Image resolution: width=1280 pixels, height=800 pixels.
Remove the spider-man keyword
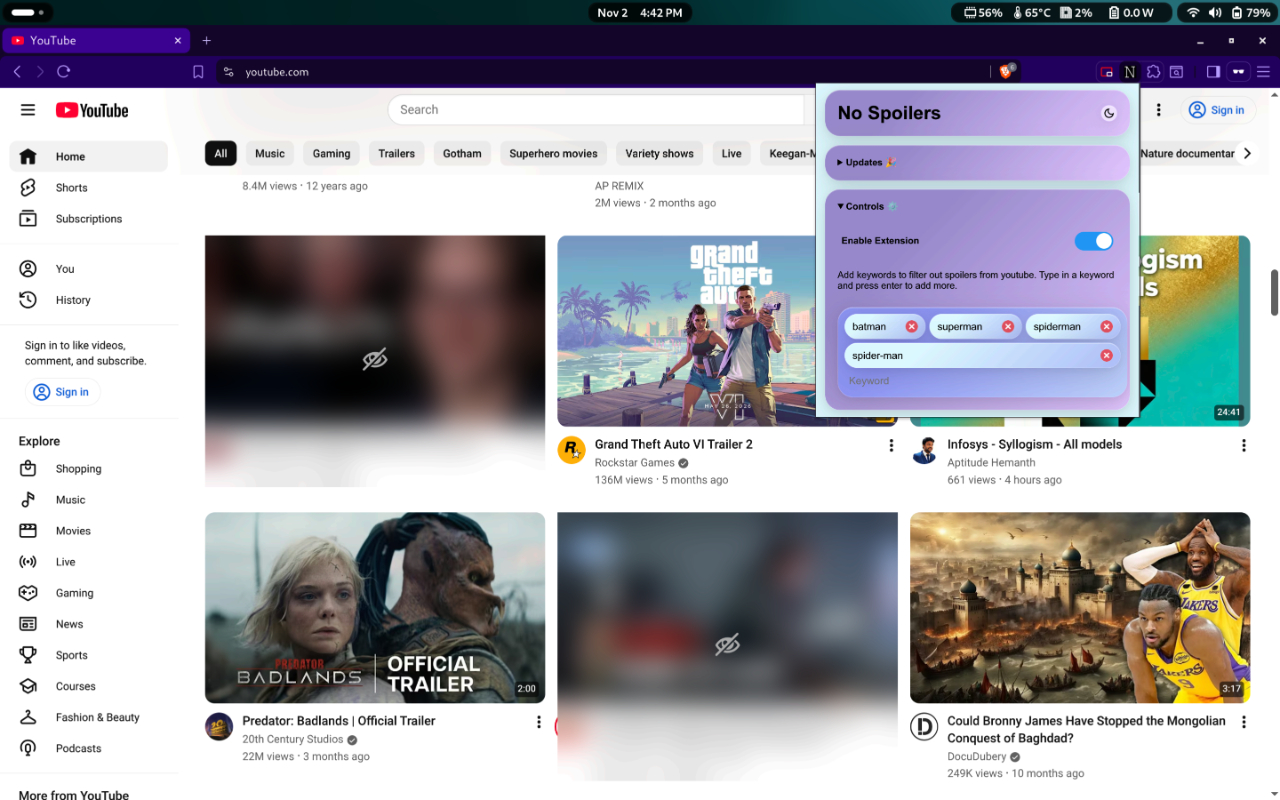1106,356
